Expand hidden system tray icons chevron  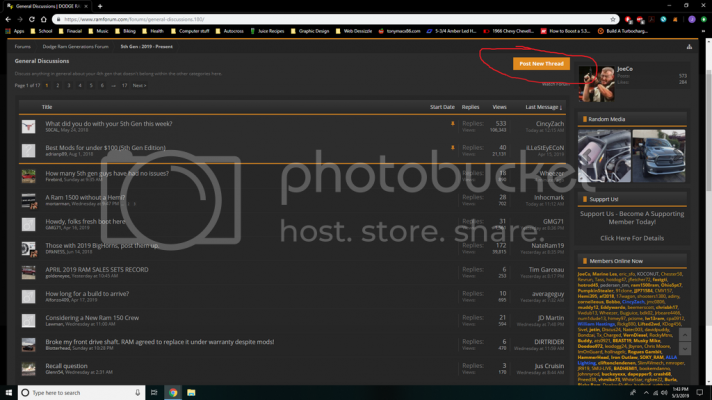tap(646, 393)
